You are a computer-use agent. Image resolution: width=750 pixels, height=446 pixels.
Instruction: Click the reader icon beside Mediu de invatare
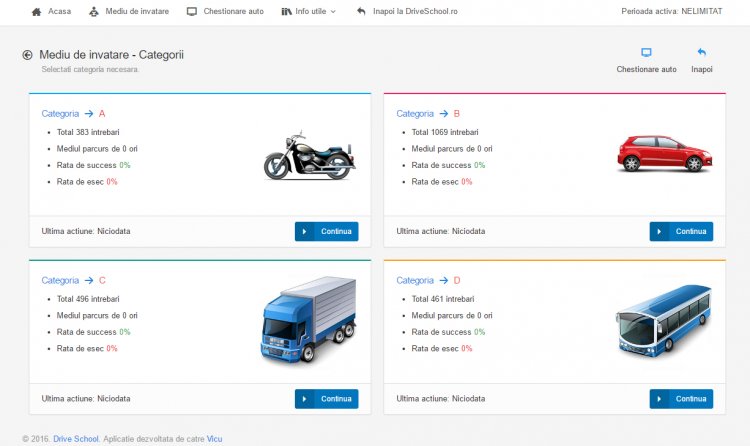point(94,11)
